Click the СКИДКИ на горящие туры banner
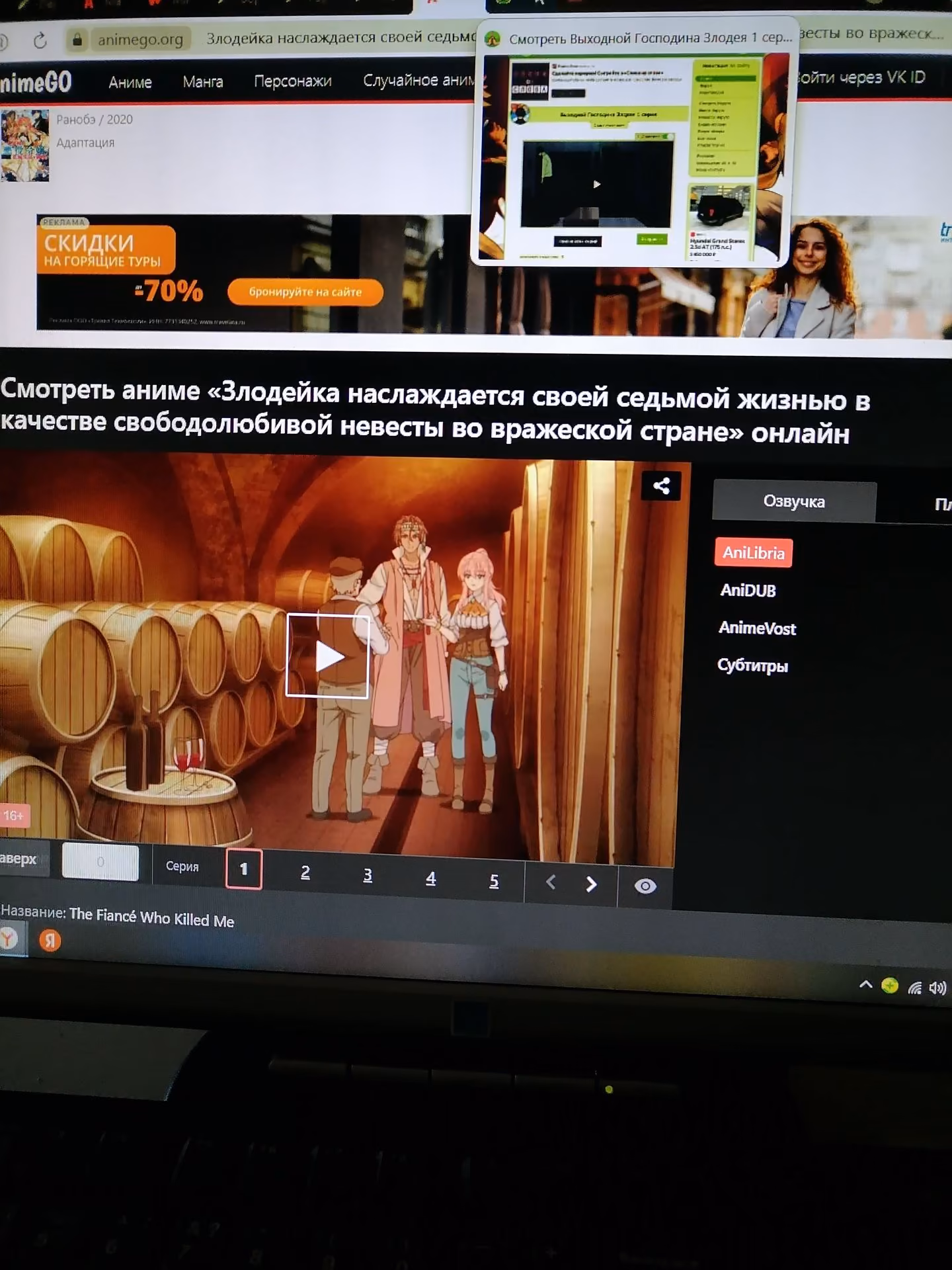Image resolution: width=952 pixels, height=1270 pixels. (x=106, y=249)
